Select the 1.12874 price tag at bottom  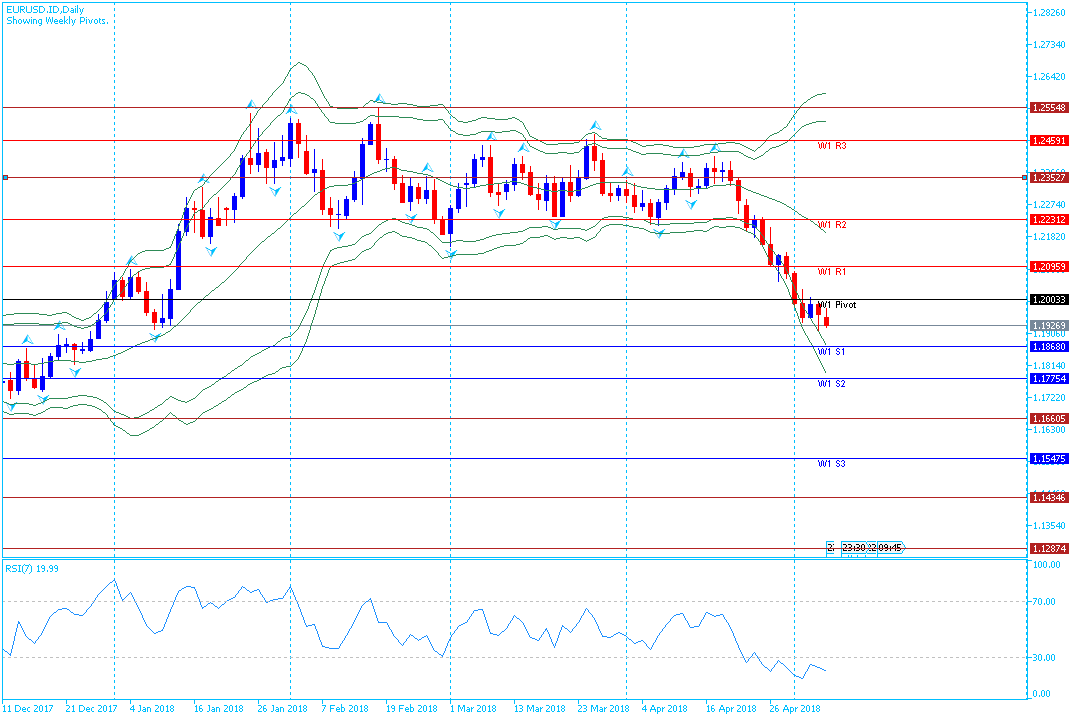pos(1049,549)
